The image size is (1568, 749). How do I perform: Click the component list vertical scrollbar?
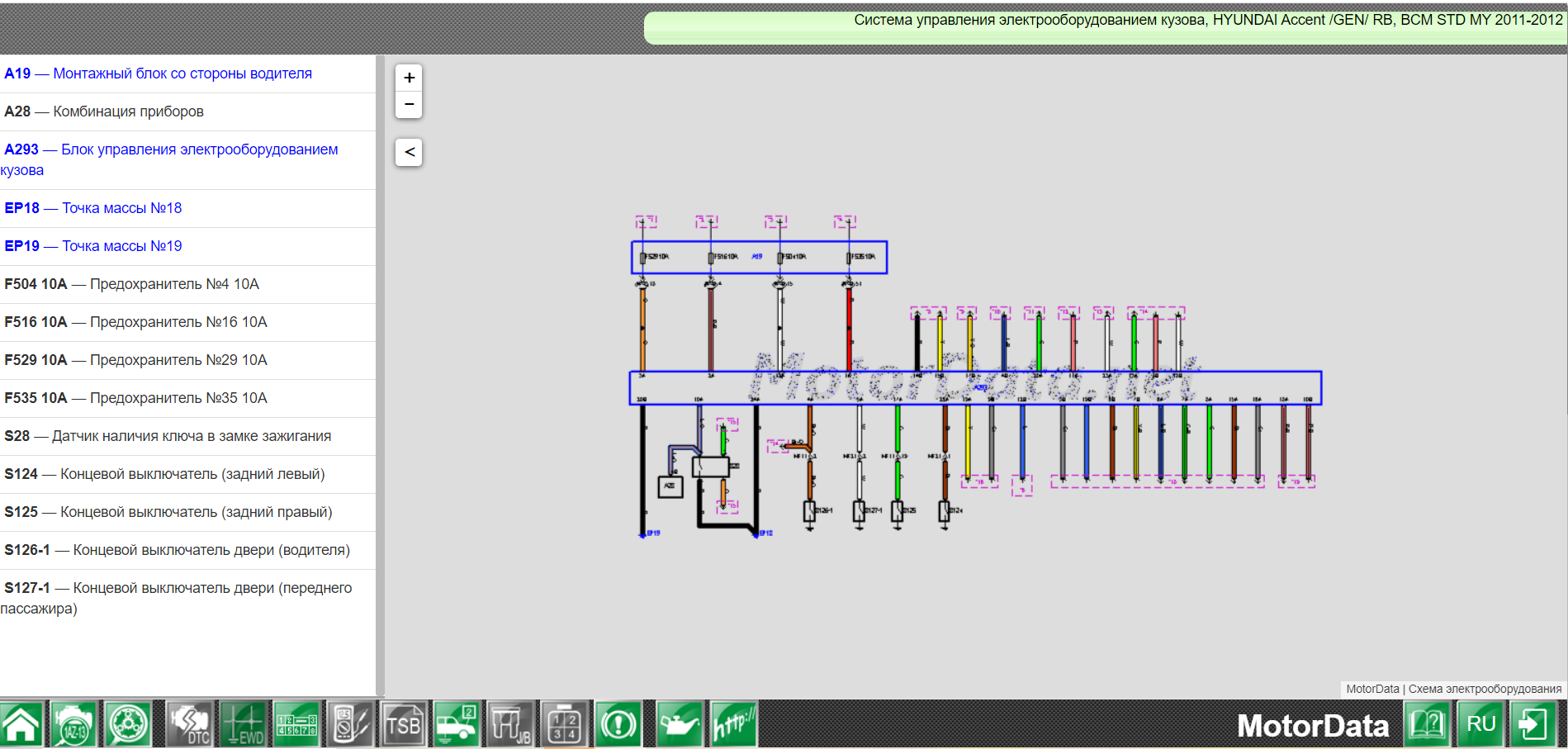380,372
